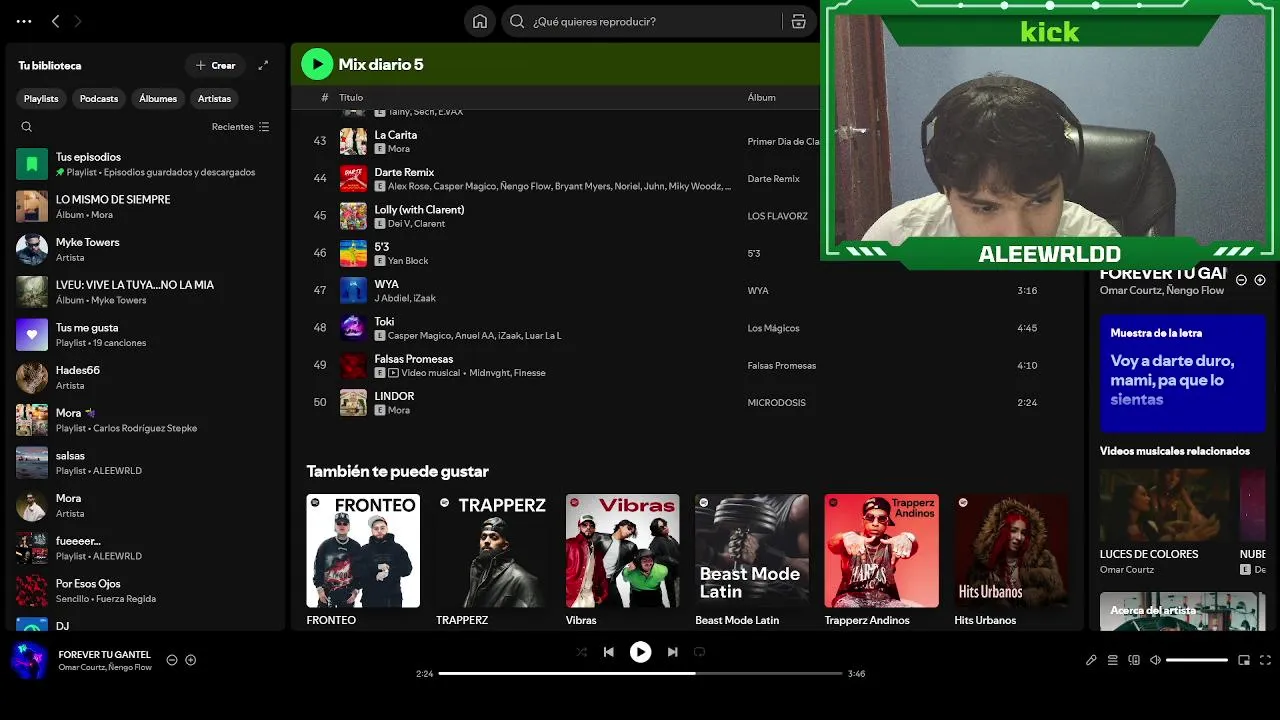Play Mix diario 5 with the green button
Screen dimensions: 1280x720
[x=317, y=64]
